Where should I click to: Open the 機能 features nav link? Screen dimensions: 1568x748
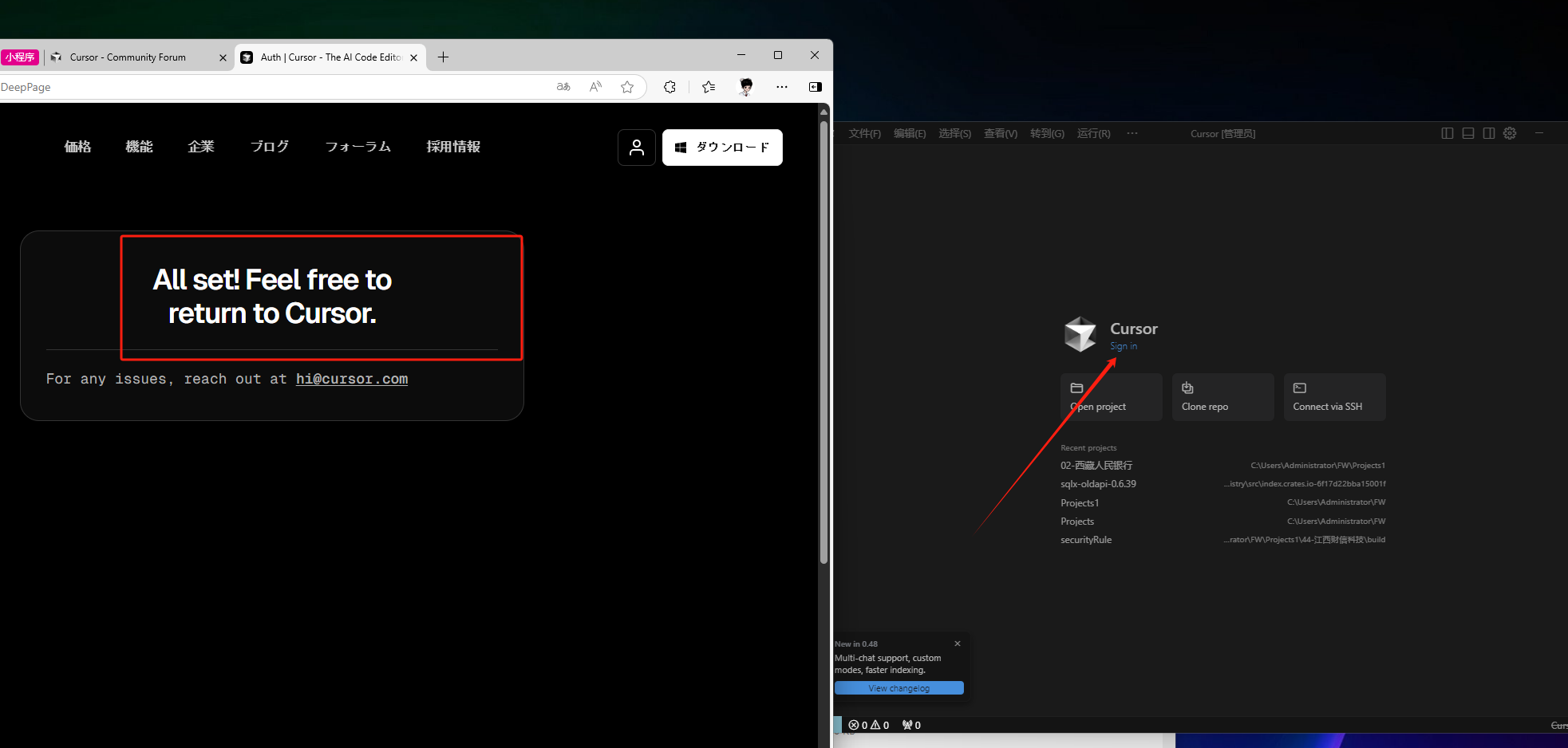[139, 147]
